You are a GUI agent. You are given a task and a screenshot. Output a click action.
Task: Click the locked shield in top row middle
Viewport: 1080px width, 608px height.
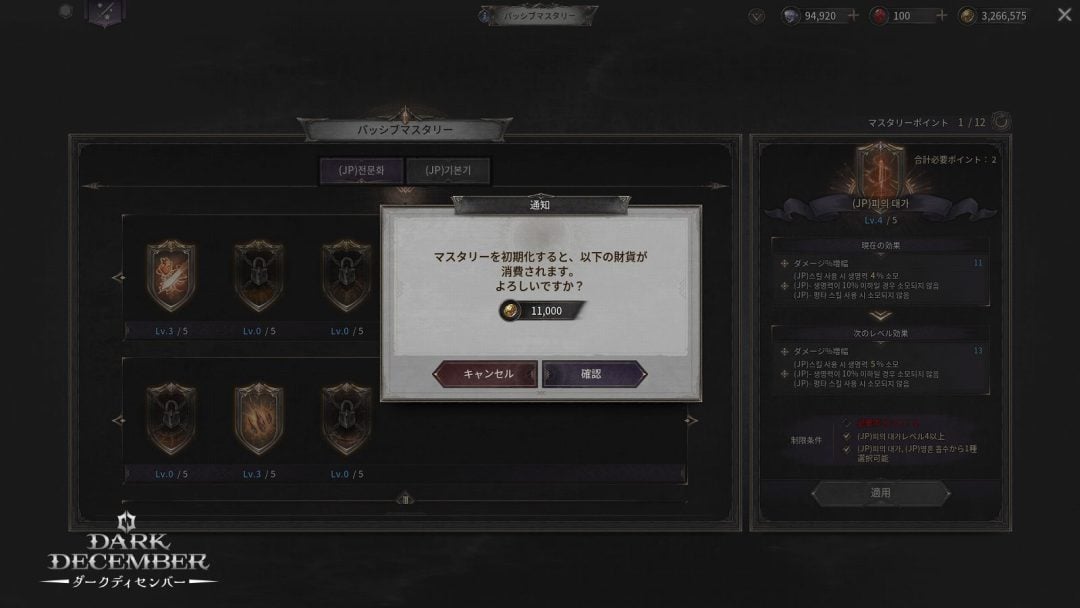coord(259,275)
